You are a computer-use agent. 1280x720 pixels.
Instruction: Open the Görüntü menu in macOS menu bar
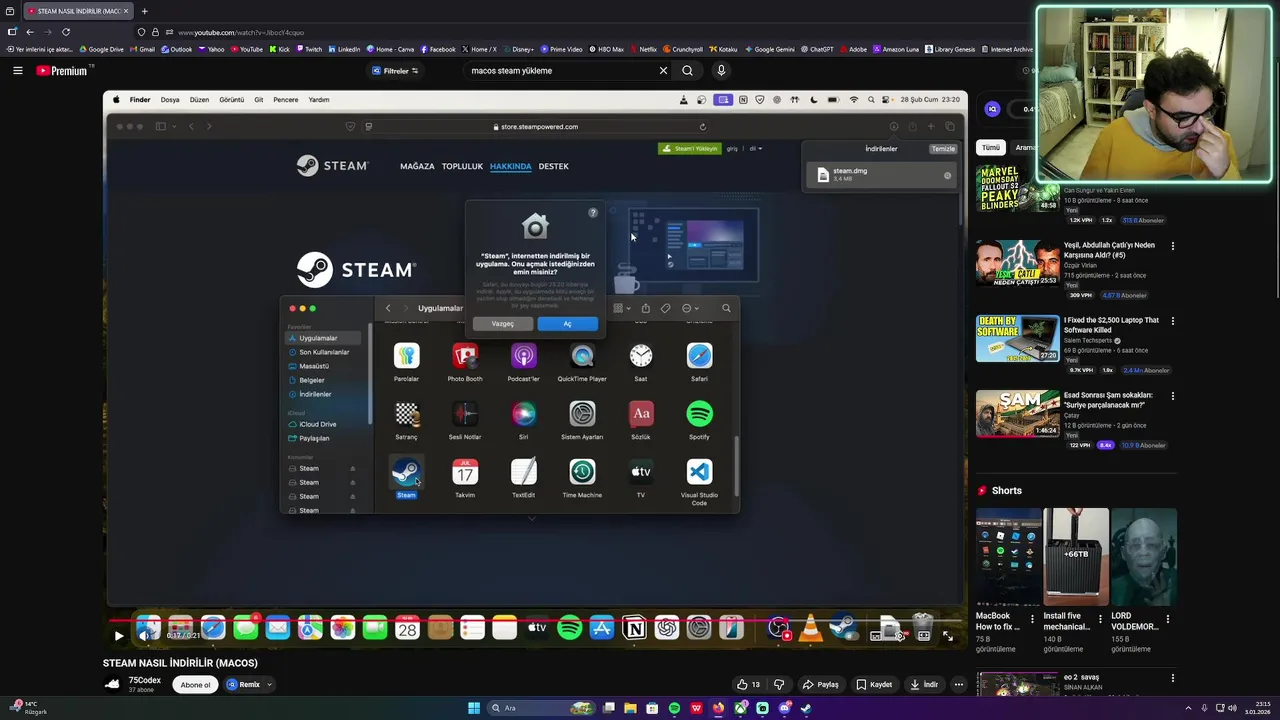tap(231, 100)
